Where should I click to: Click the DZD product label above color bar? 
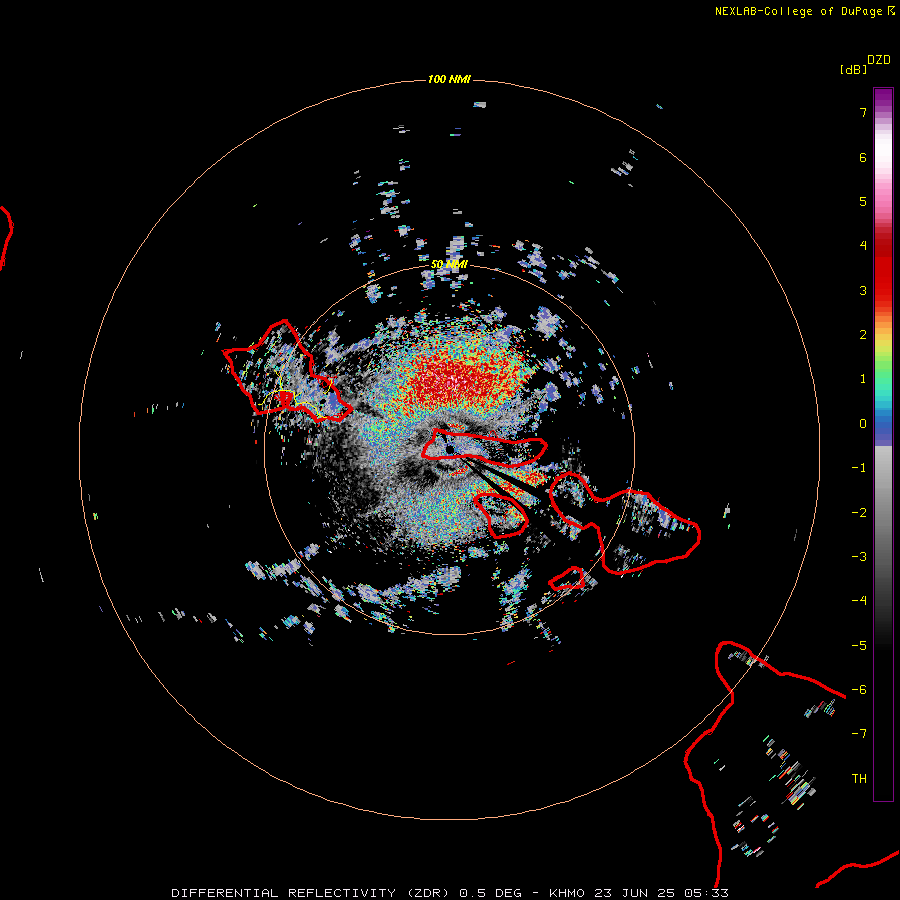coord(879,60)
